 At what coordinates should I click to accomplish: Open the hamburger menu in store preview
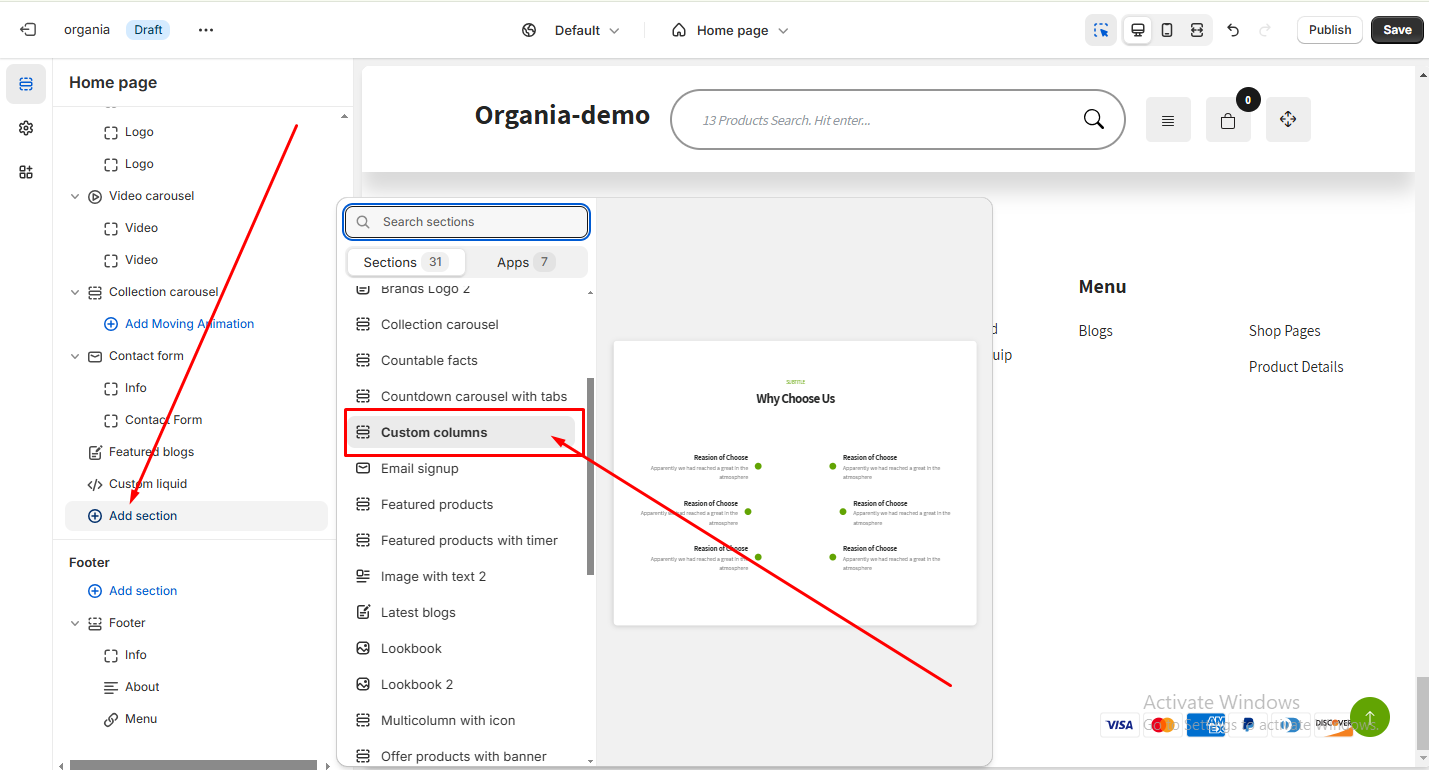[1168, 120]
